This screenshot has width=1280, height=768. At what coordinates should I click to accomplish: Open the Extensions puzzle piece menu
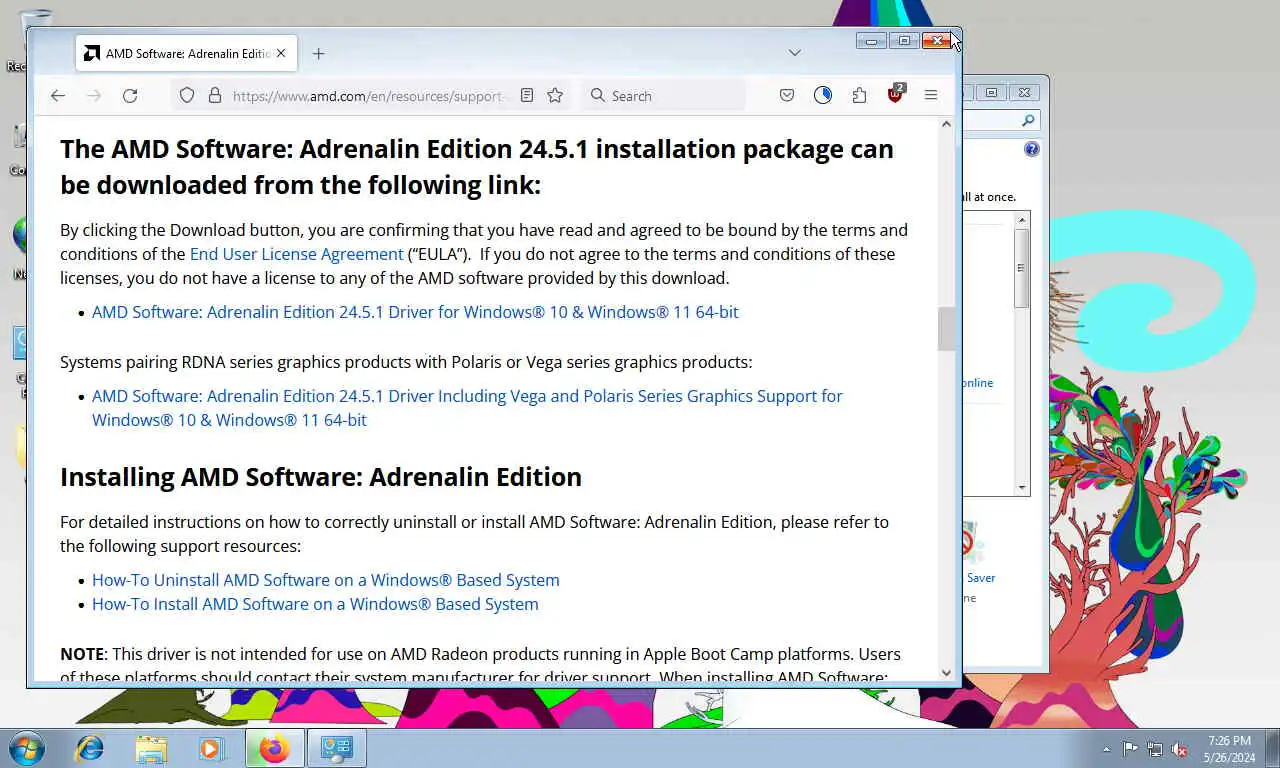point(859,96)
